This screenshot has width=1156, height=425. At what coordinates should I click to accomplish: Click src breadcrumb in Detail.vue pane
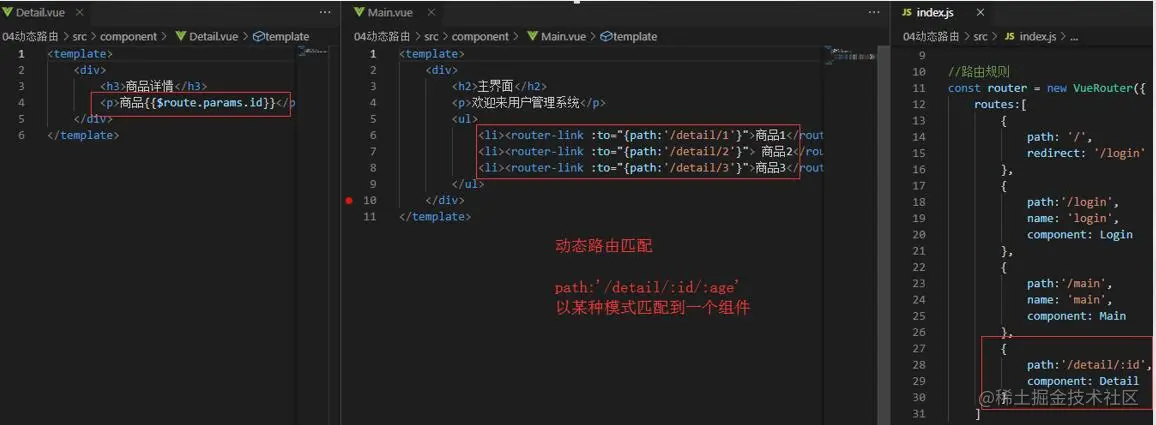pyautogui.click(x=79, y=36)
